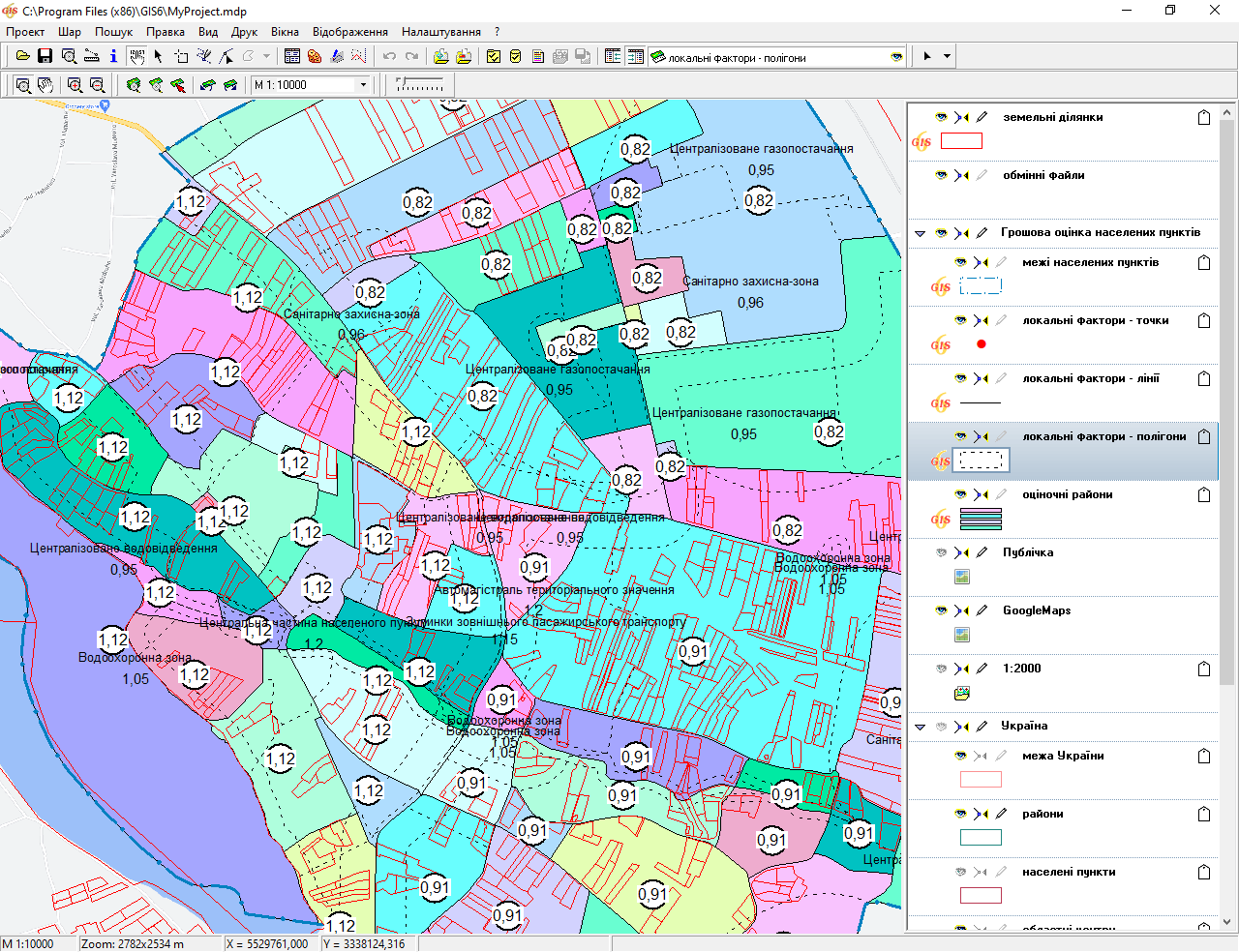Save project with the floppy disk icon
The height and width of the screenshot is (952, 1239).
(x=45, y=56)
